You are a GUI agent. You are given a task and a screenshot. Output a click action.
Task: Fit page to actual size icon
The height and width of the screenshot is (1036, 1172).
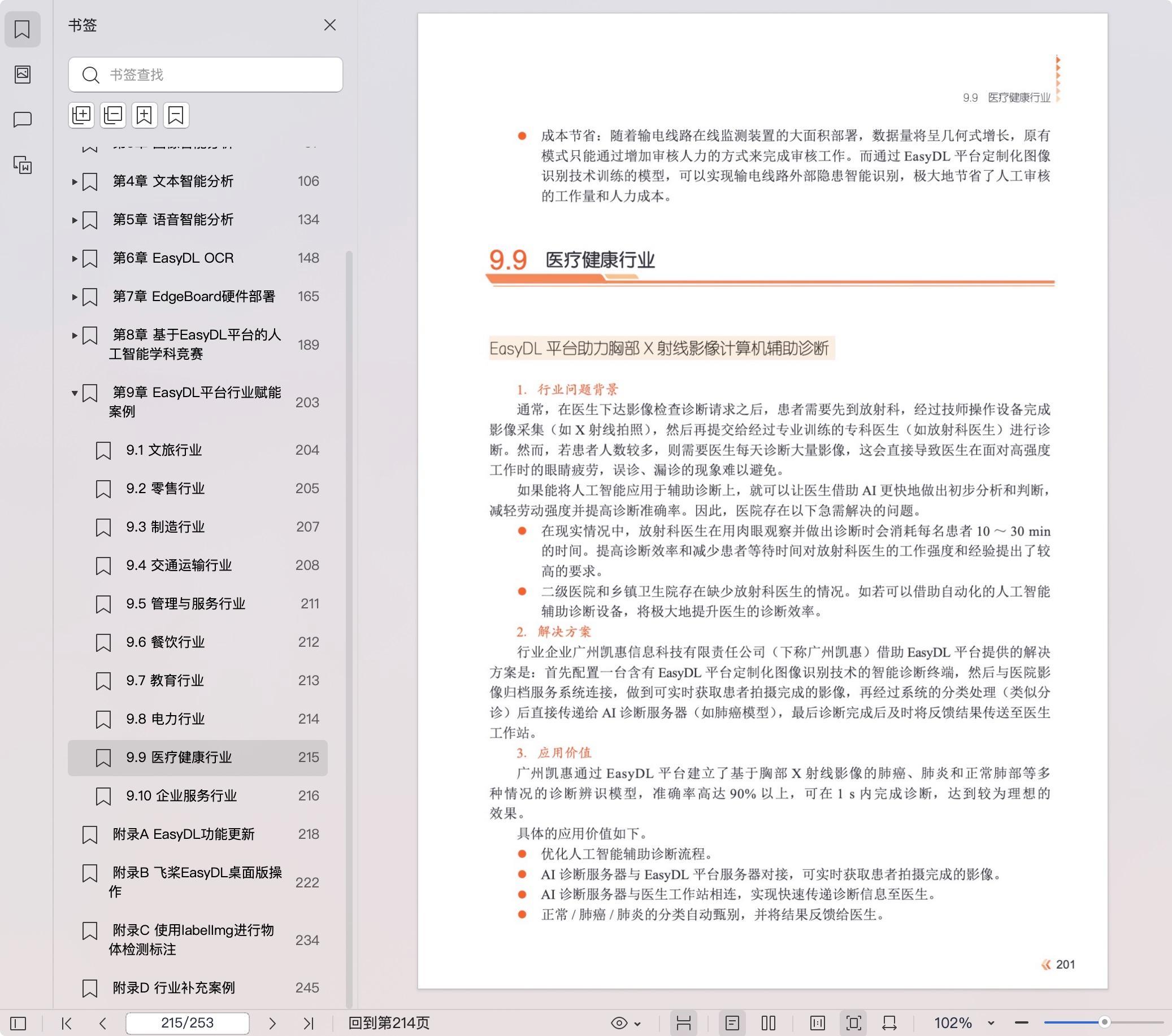[818, 1023]
